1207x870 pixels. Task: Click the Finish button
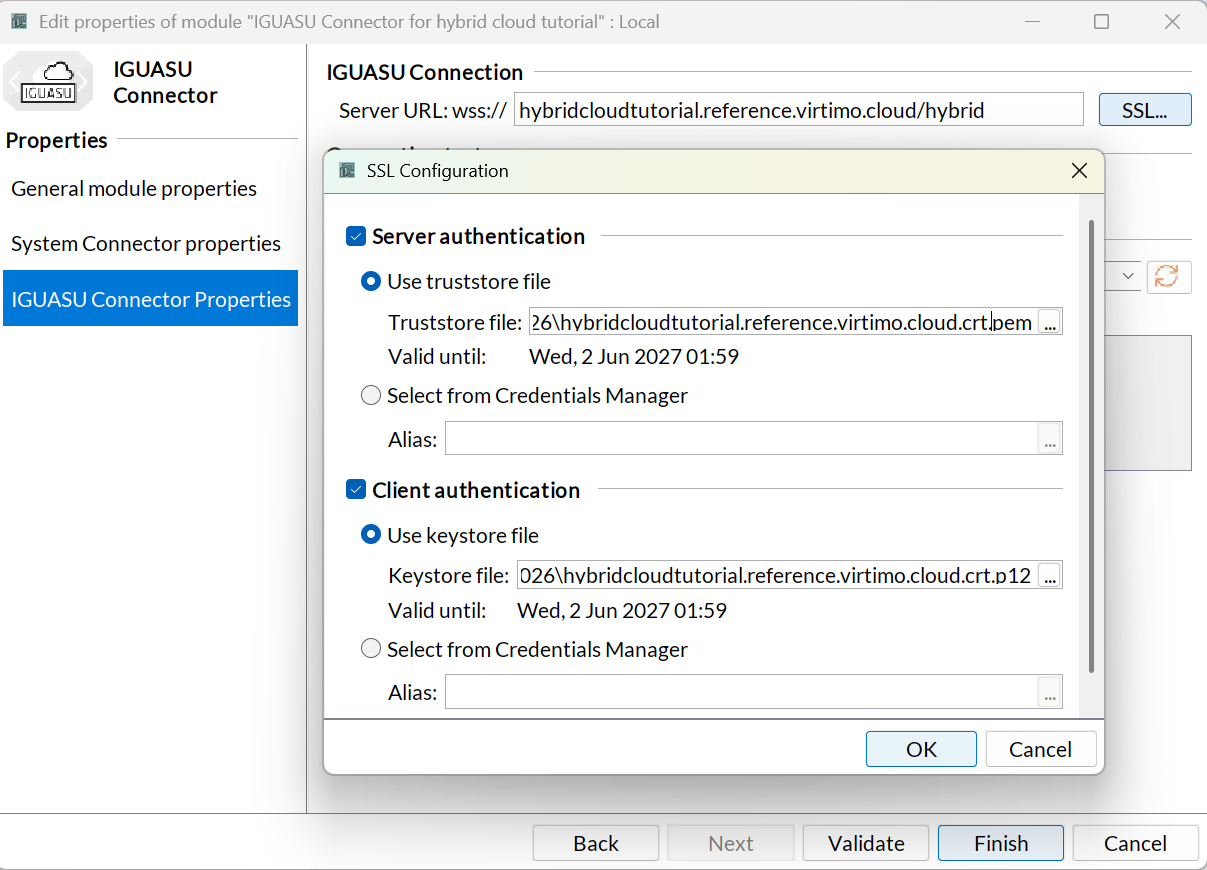coord(1001,843)
